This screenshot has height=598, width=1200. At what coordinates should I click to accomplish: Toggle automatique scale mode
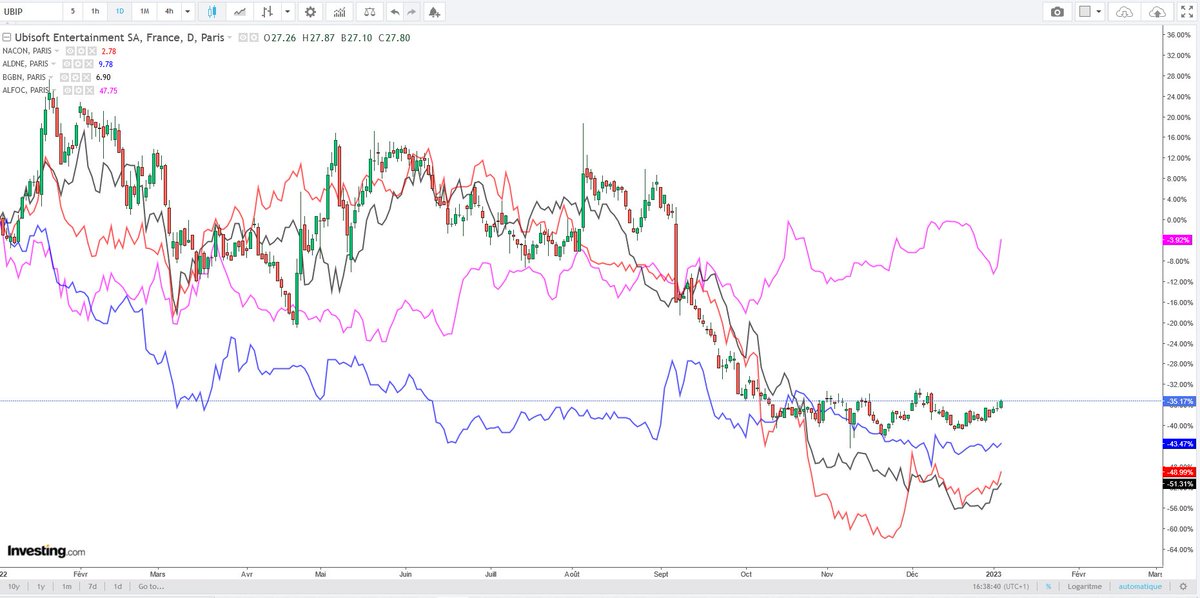click(x=1140, y=587)
